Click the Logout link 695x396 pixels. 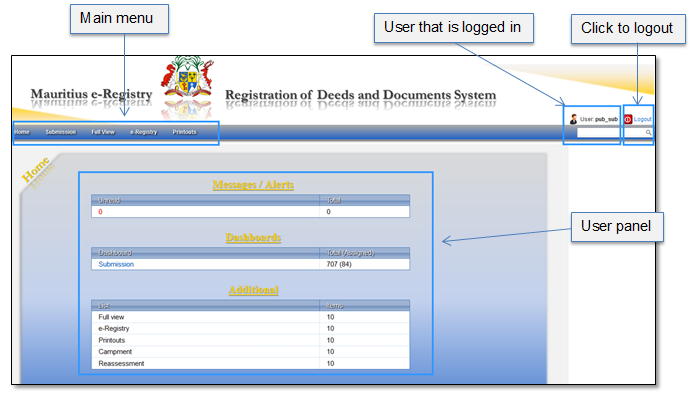click(642, 119)
